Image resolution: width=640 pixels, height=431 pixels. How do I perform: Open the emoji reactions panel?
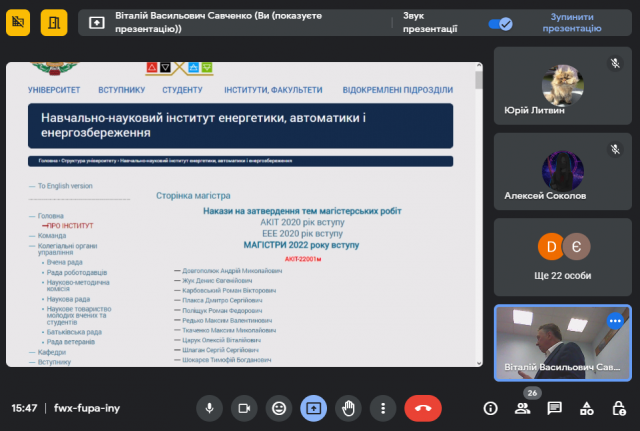(279, 408)
